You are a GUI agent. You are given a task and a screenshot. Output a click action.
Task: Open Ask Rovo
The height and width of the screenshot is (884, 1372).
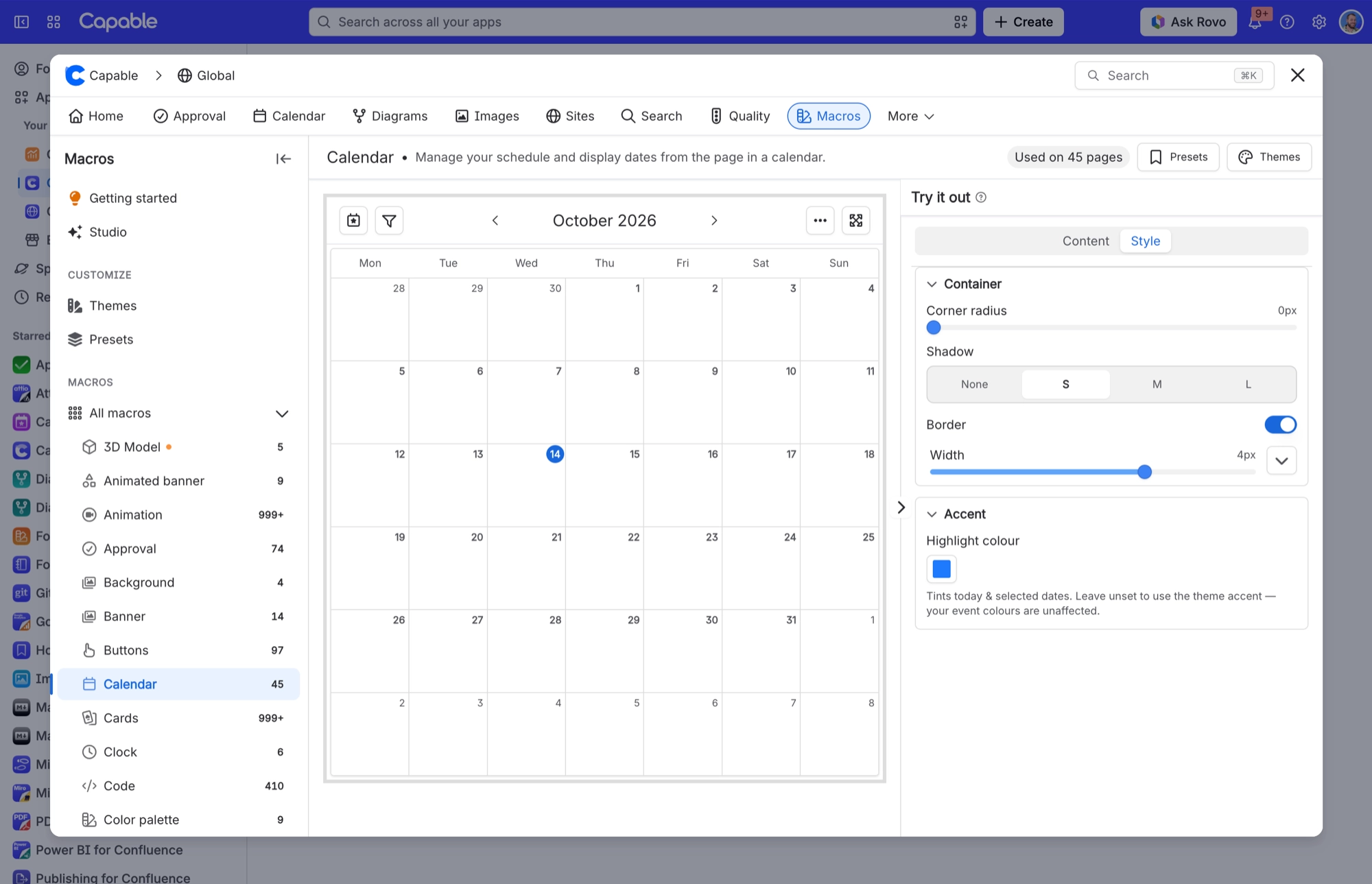pos(1188,22)
